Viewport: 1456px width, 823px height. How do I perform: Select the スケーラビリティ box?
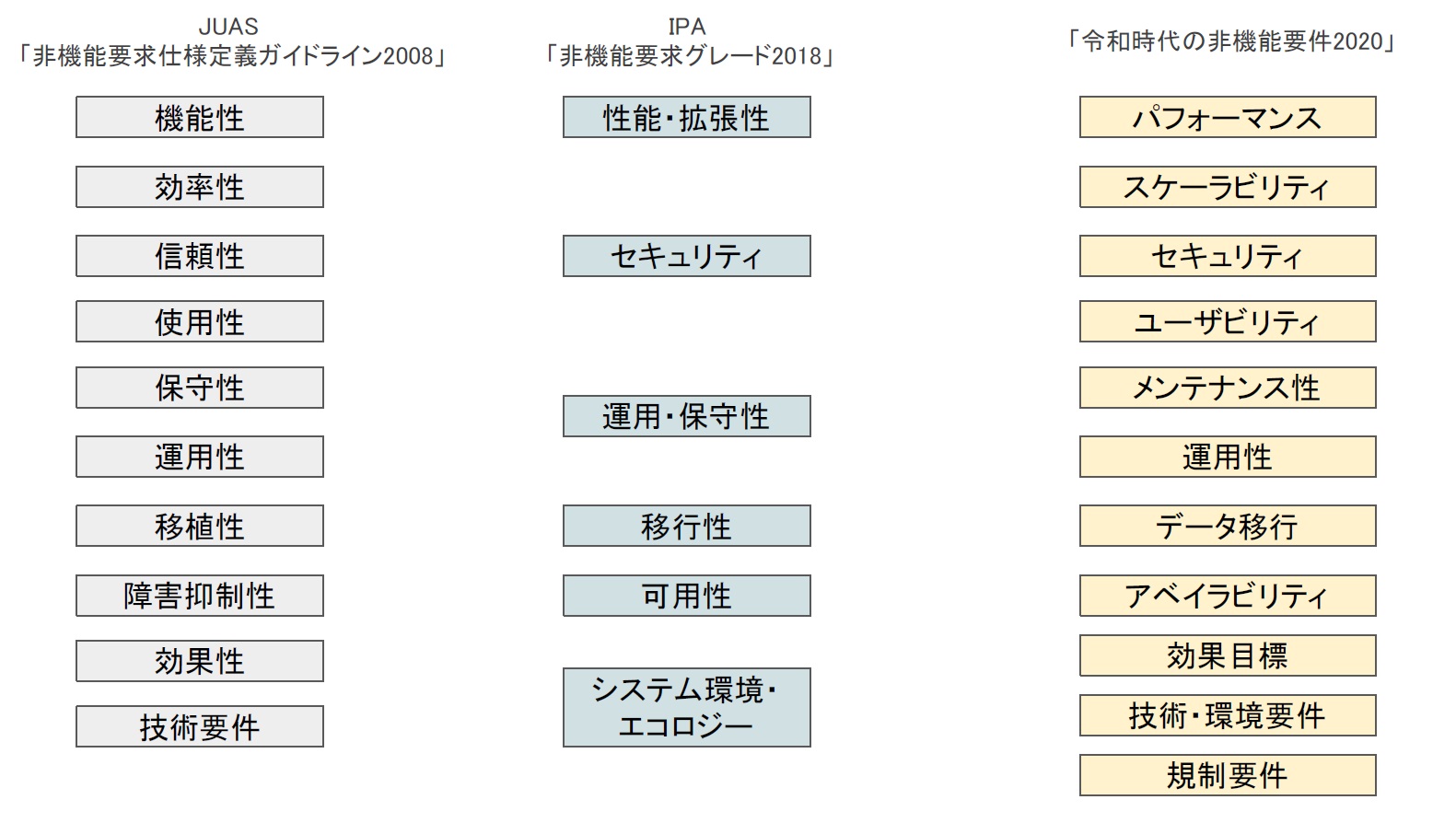[x=1228, y=187]
